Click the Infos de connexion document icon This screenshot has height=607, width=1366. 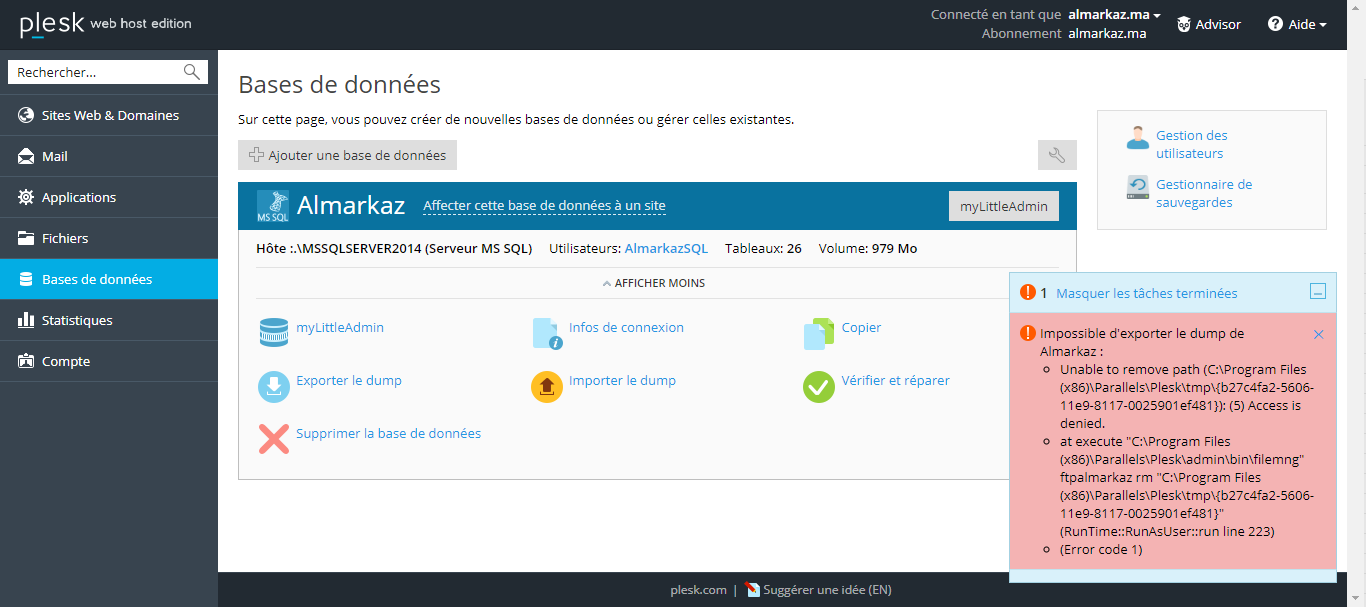click(547, 333)
